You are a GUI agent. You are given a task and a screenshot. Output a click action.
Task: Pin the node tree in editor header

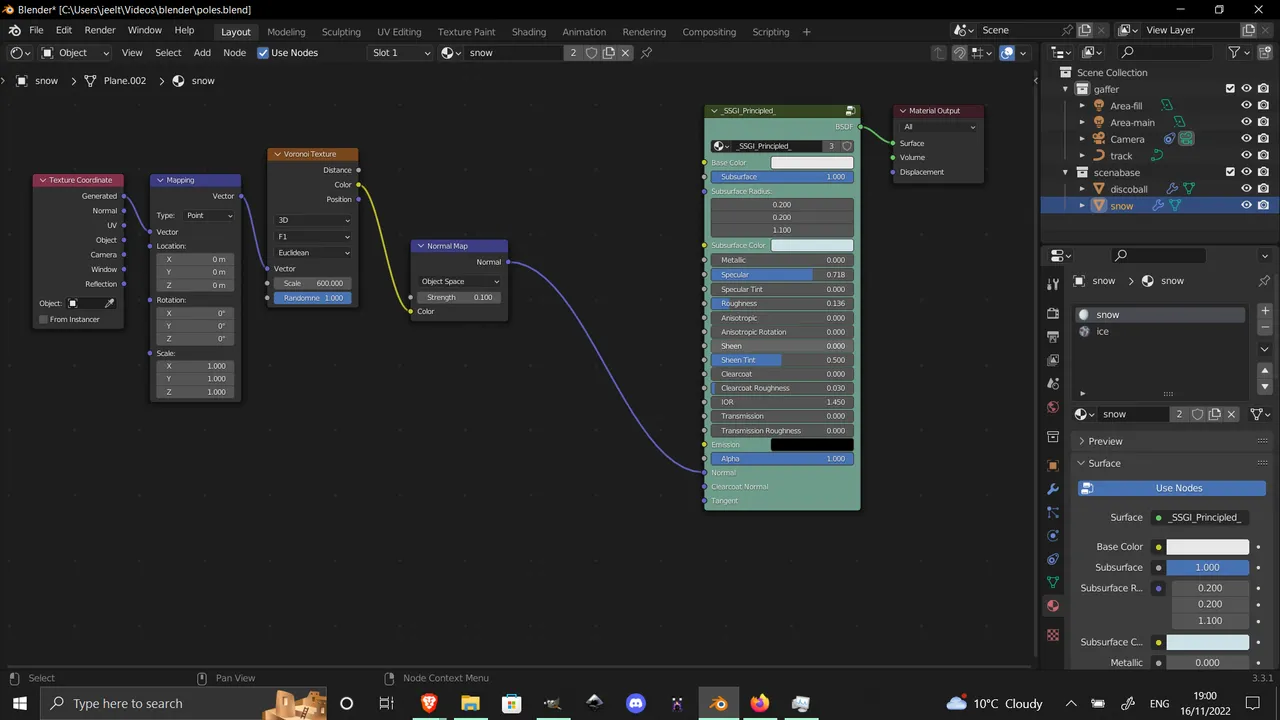[x=646, y=53]
